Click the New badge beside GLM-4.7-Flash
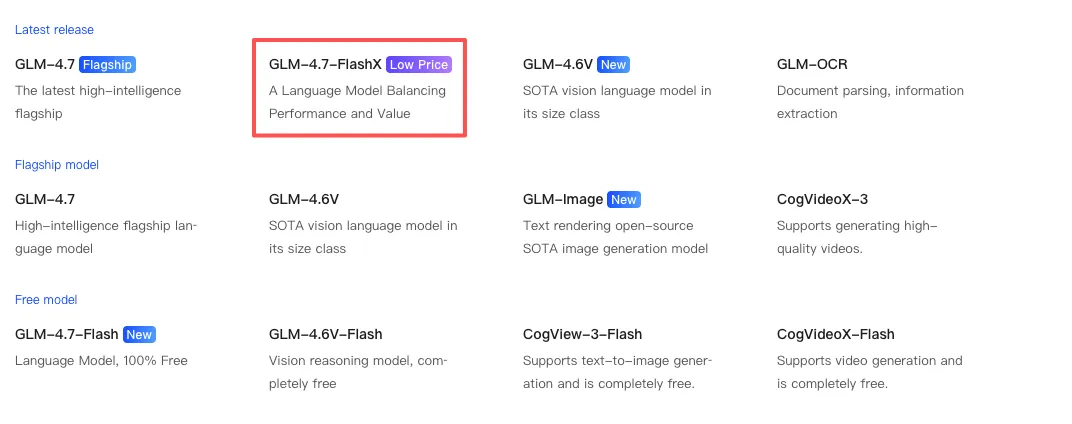 139,335
